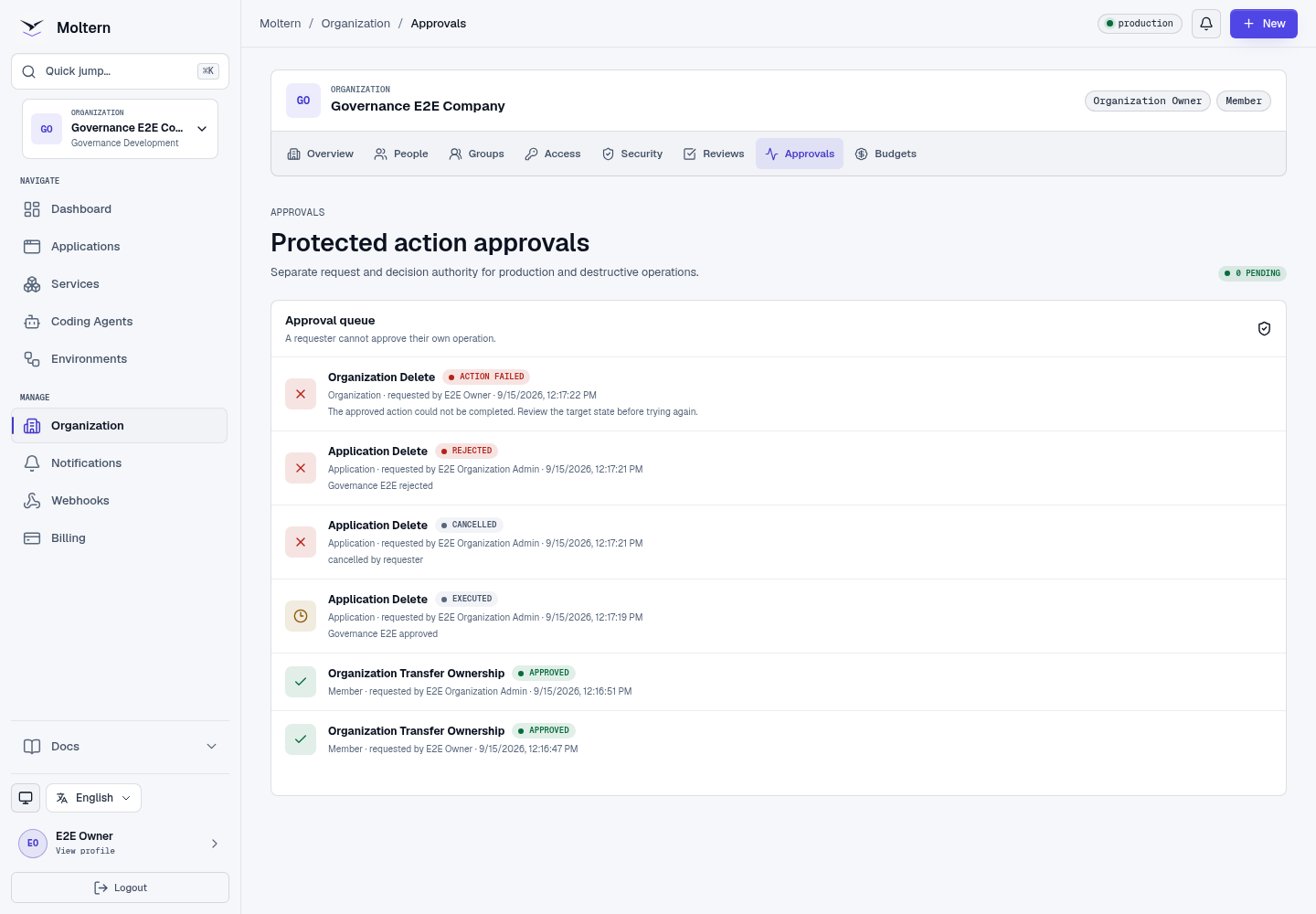Click the red X icon for the cancelled Application Delete

click(301, 542)
